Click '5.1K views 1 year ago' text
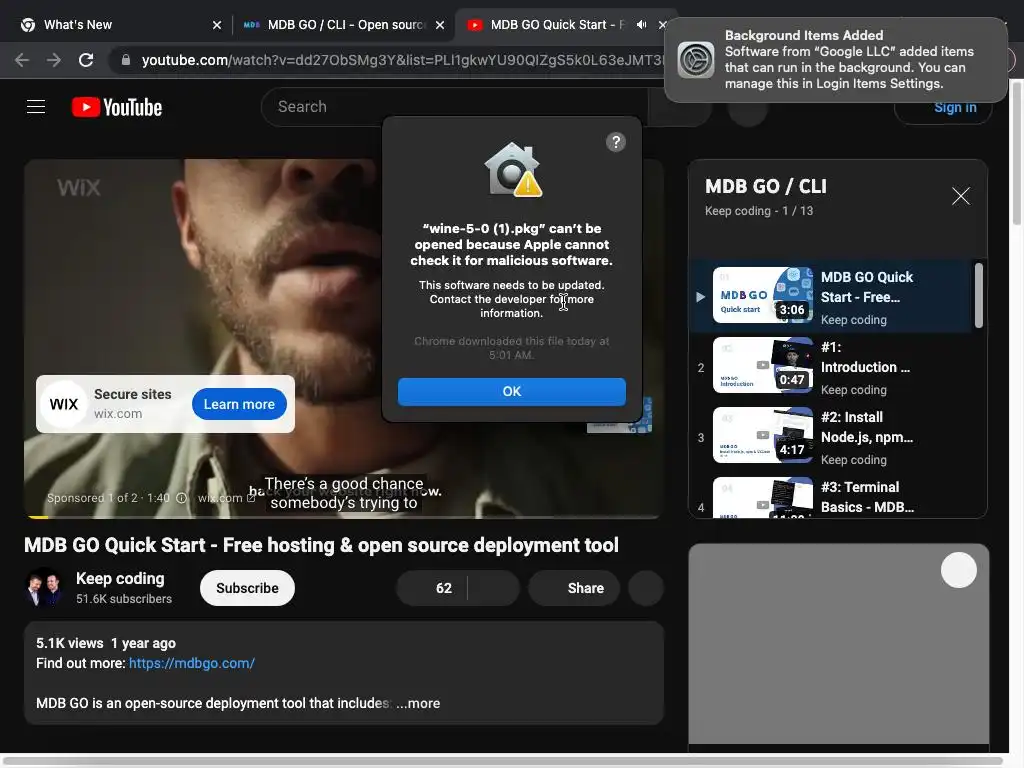 pos(106,643)
